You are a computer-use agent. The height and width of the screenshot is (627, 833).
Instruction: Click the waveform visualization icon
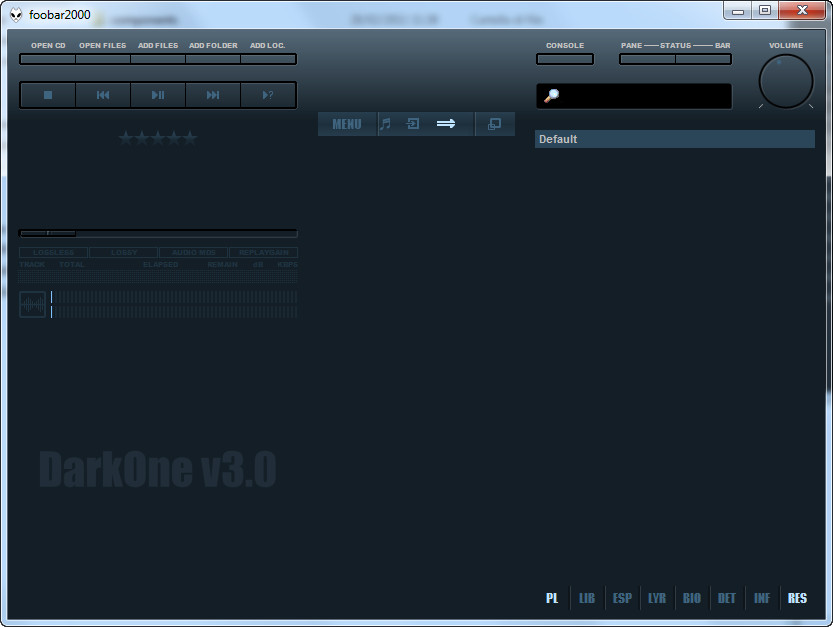click(x=32, y=304)
